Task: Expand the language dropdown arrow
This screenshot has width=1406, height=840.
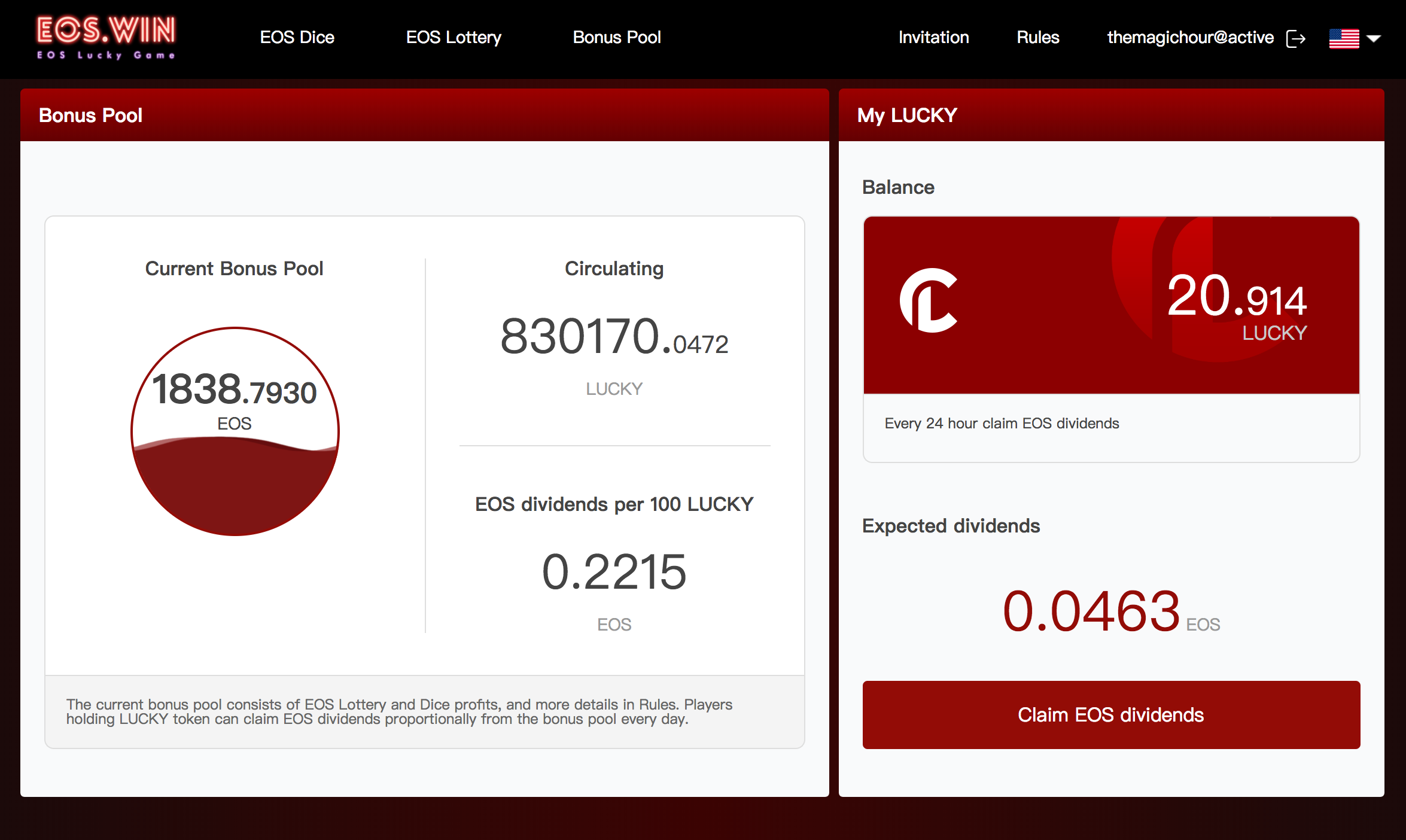Action: tap(1374, 38)
